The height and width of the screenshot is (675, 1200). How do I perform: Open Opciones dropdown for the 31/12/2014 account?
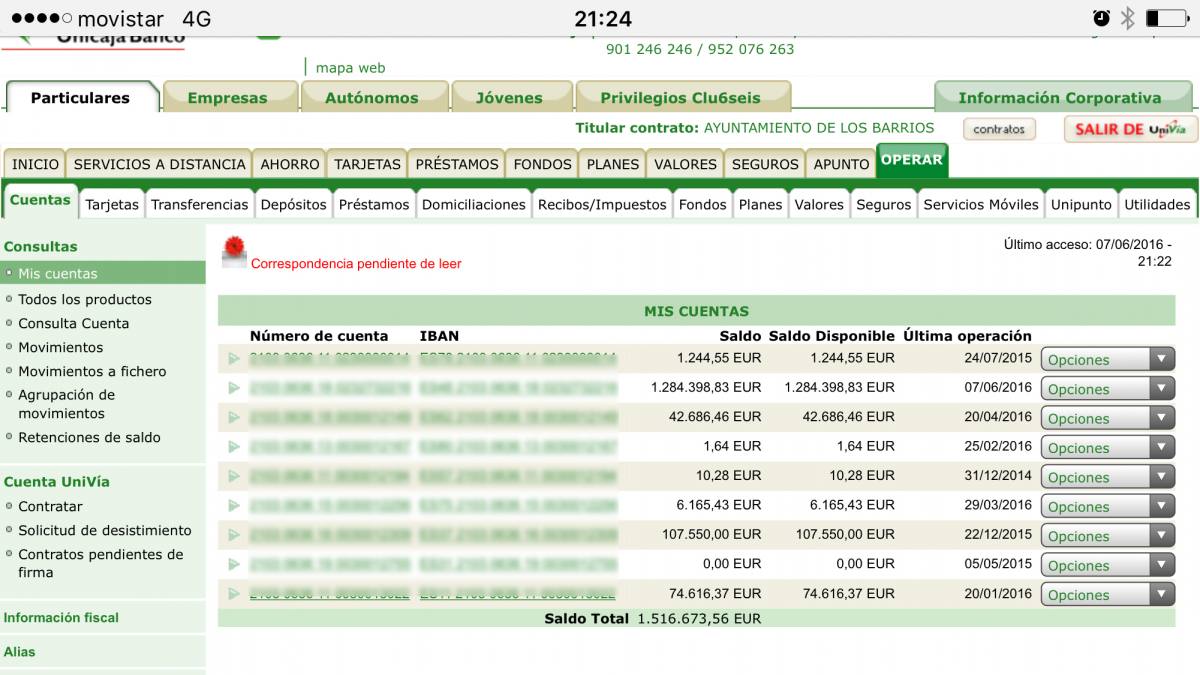click(x=1107, y=477)
